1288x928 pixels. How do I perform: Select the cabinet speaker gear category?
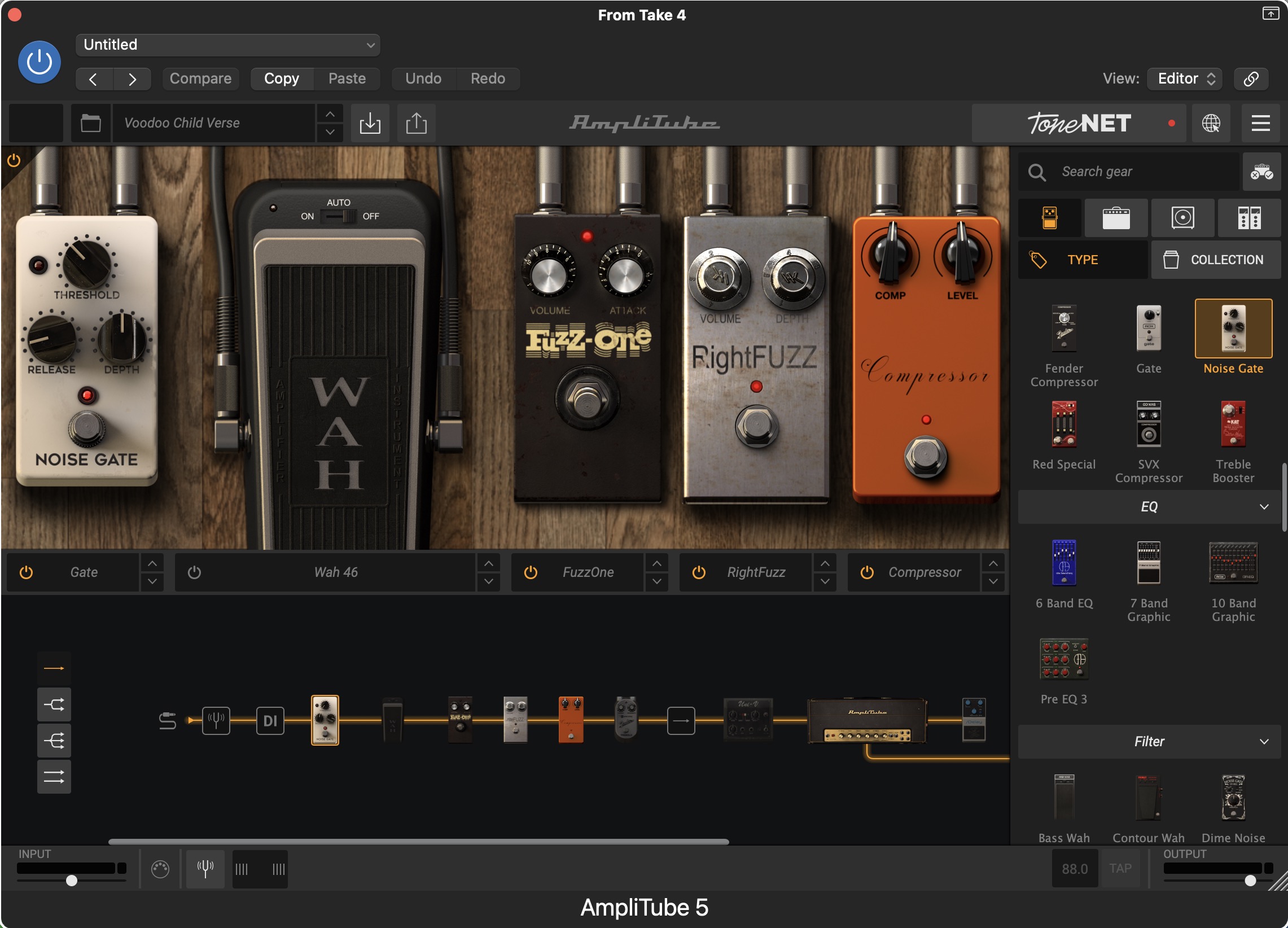click(x=1182, y=218)
